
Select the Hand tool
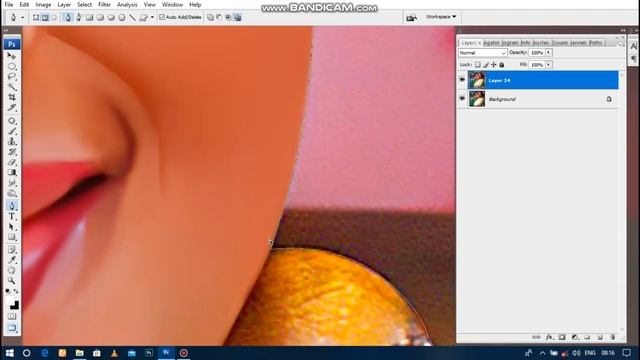pyautogui.click(x=12, y=270)
